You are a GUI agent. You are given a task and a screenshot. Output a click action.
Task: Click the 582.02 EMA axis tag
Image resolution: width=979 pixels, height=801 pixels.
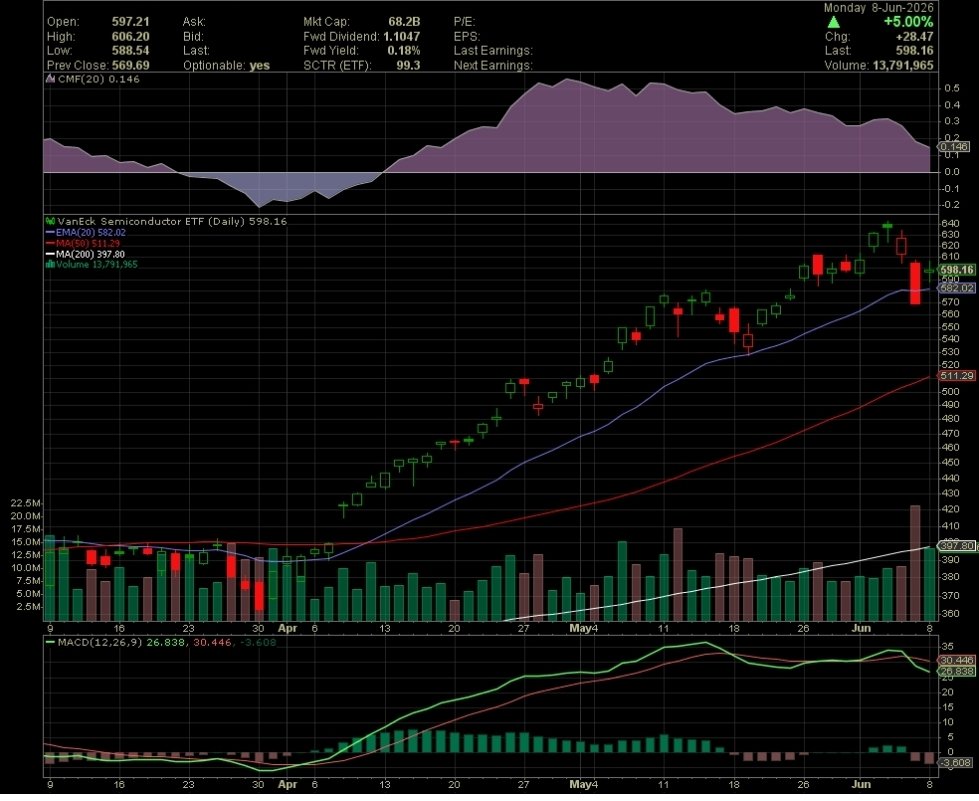(957, 288)
